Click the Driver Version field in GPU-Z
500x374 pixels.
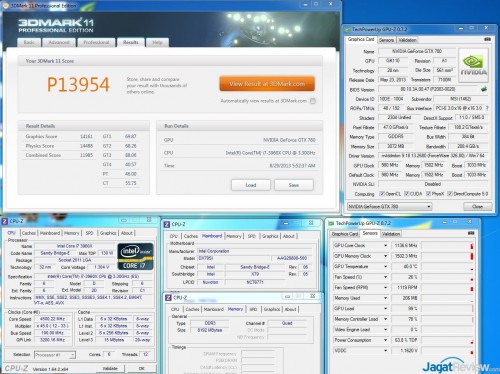pyautogui.click(x=433, y=156)
